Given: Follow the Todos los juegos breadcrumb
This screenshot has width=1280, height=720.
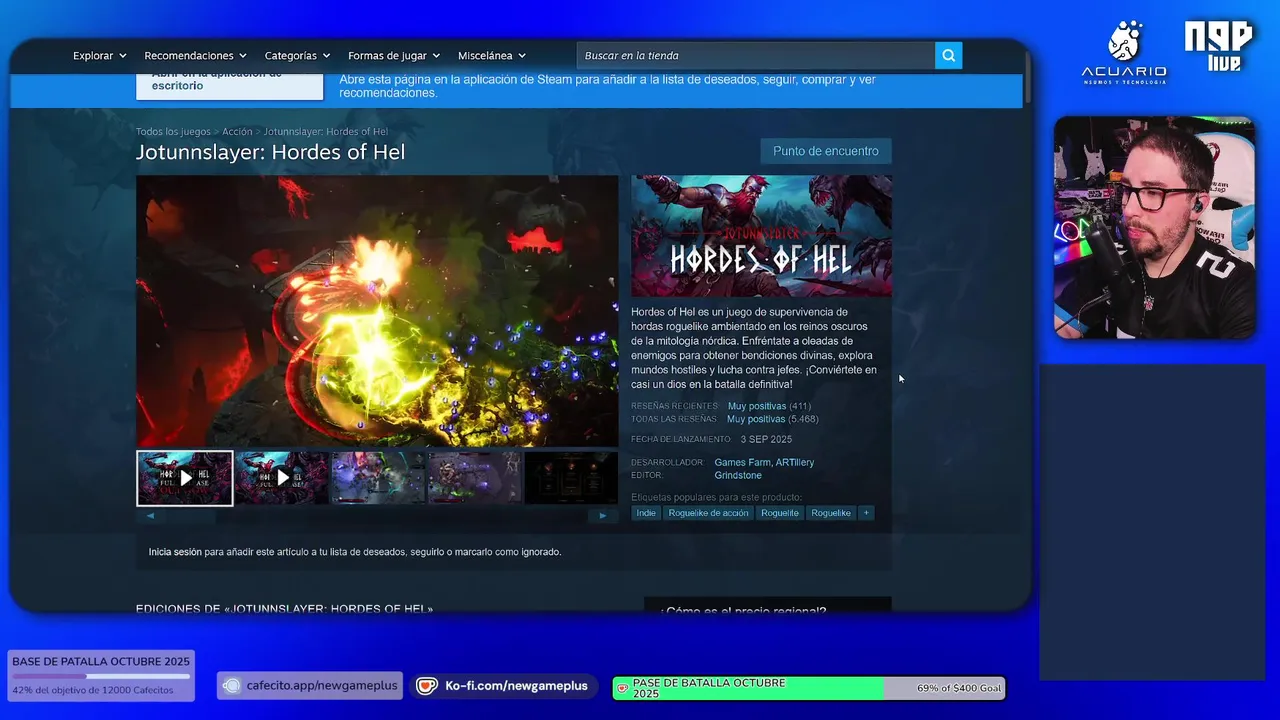Looking at the screenshot, I should pyautogui.click(x=173, y=132).
